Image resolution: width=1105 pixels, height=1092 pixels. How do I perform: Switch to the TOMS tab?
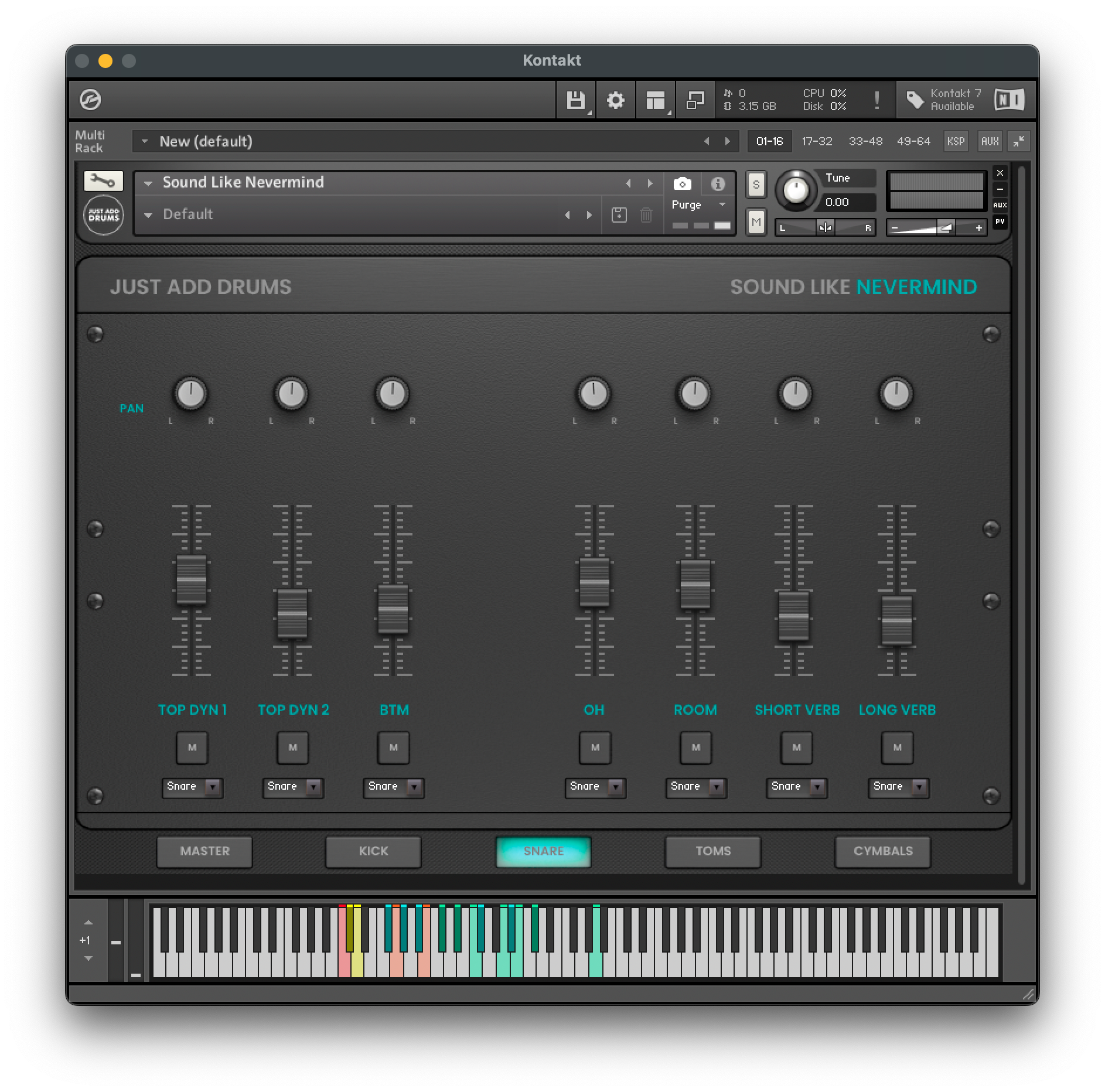pos(713,851)
